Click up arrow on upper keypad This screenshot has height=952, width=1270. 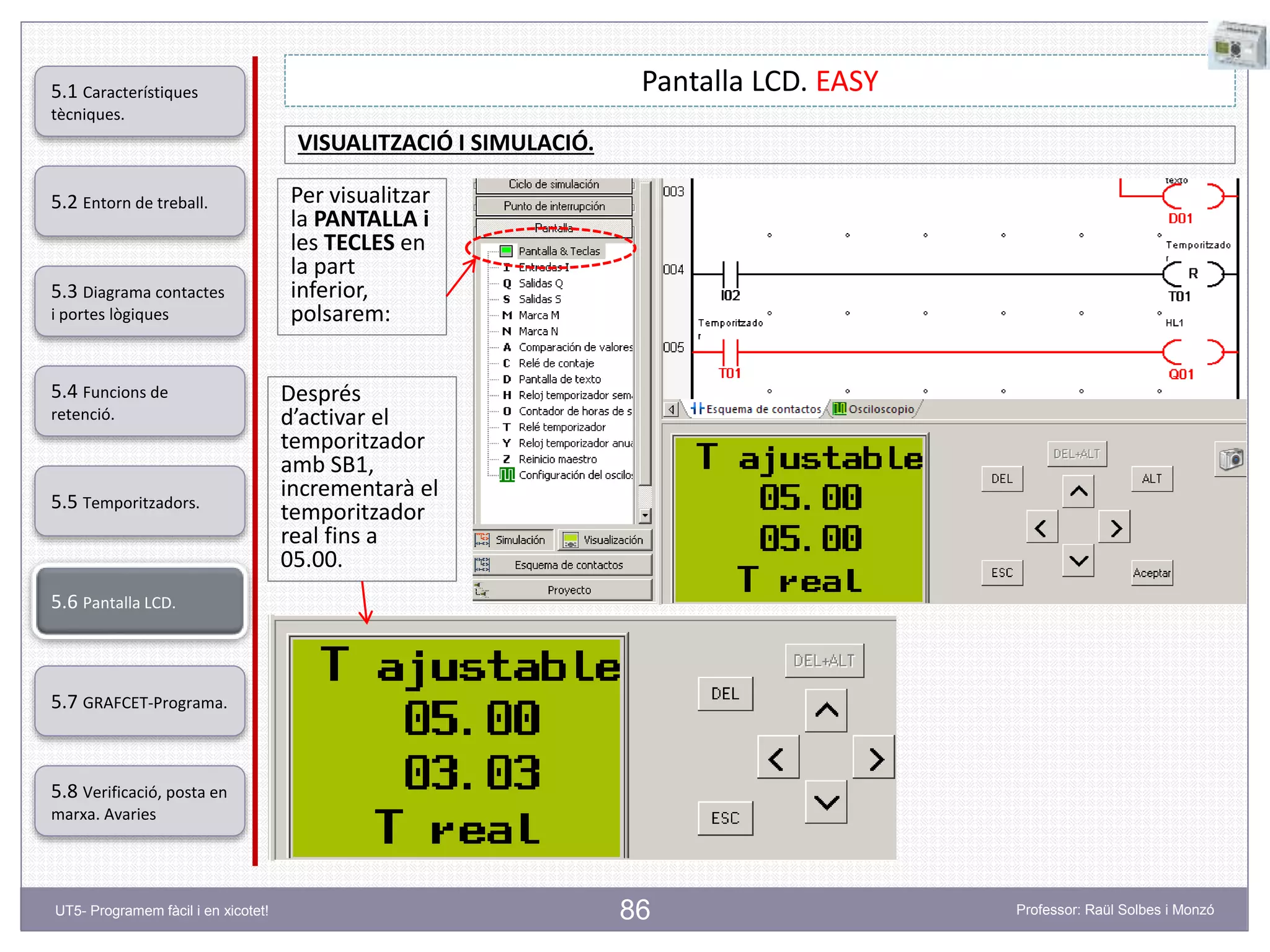(x=1078, y=491)
